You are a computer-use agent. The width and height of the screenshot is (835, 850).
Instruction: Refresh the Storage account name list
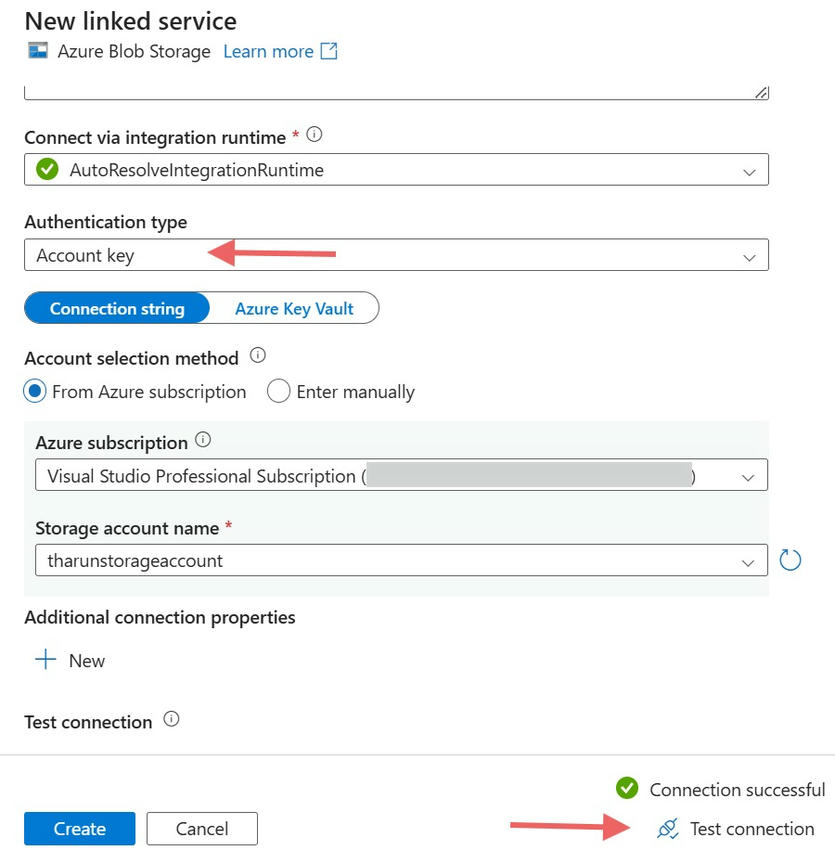click(x=790, y=559)
